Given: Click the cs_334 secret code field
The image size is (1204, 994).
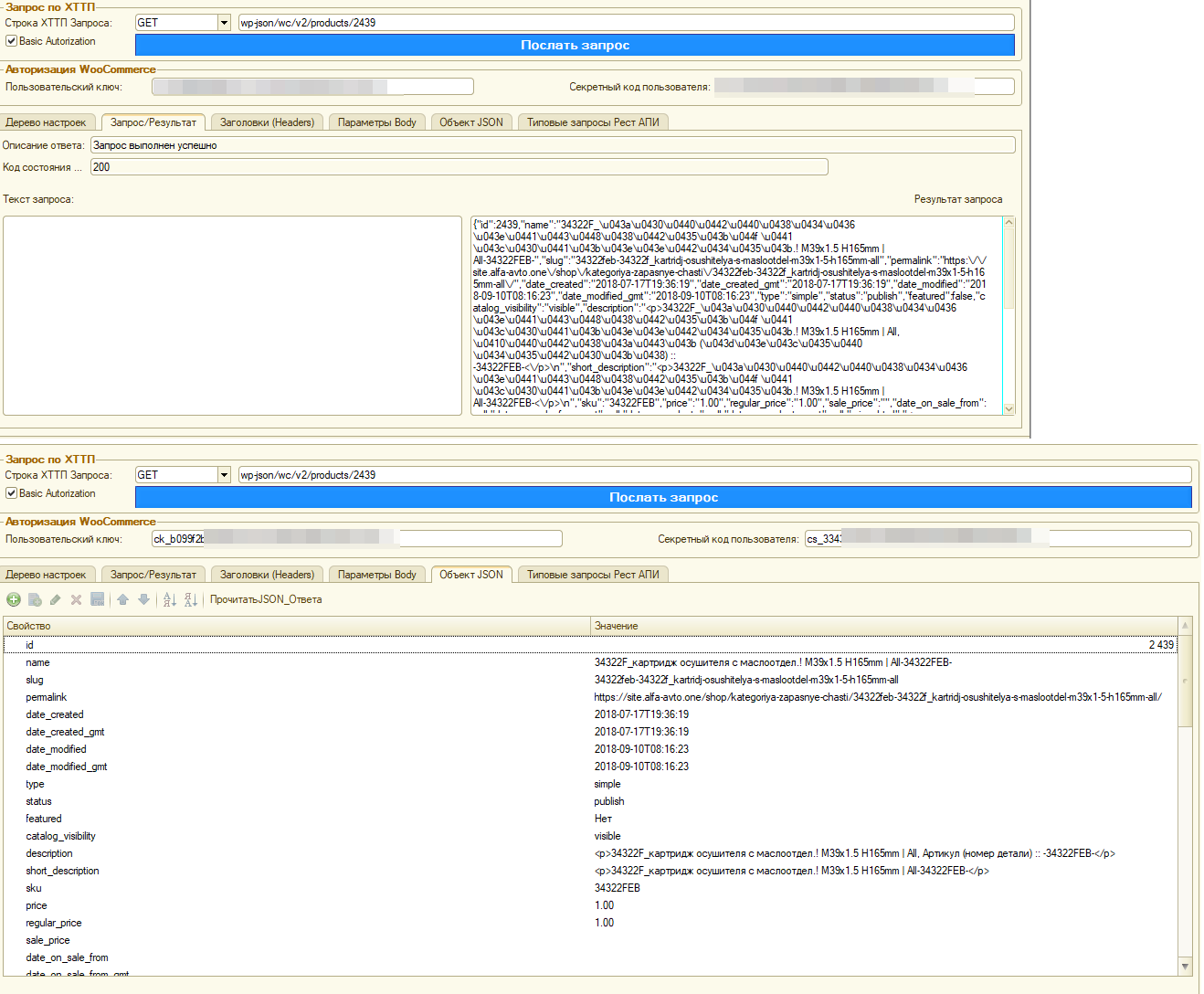Looking at the screenshot, I should (x=998, y=539).
